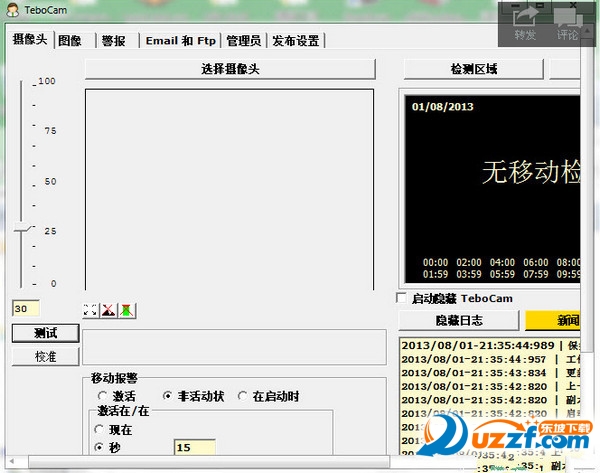Click the yellow 新闻 button

[x=553, y=320]
